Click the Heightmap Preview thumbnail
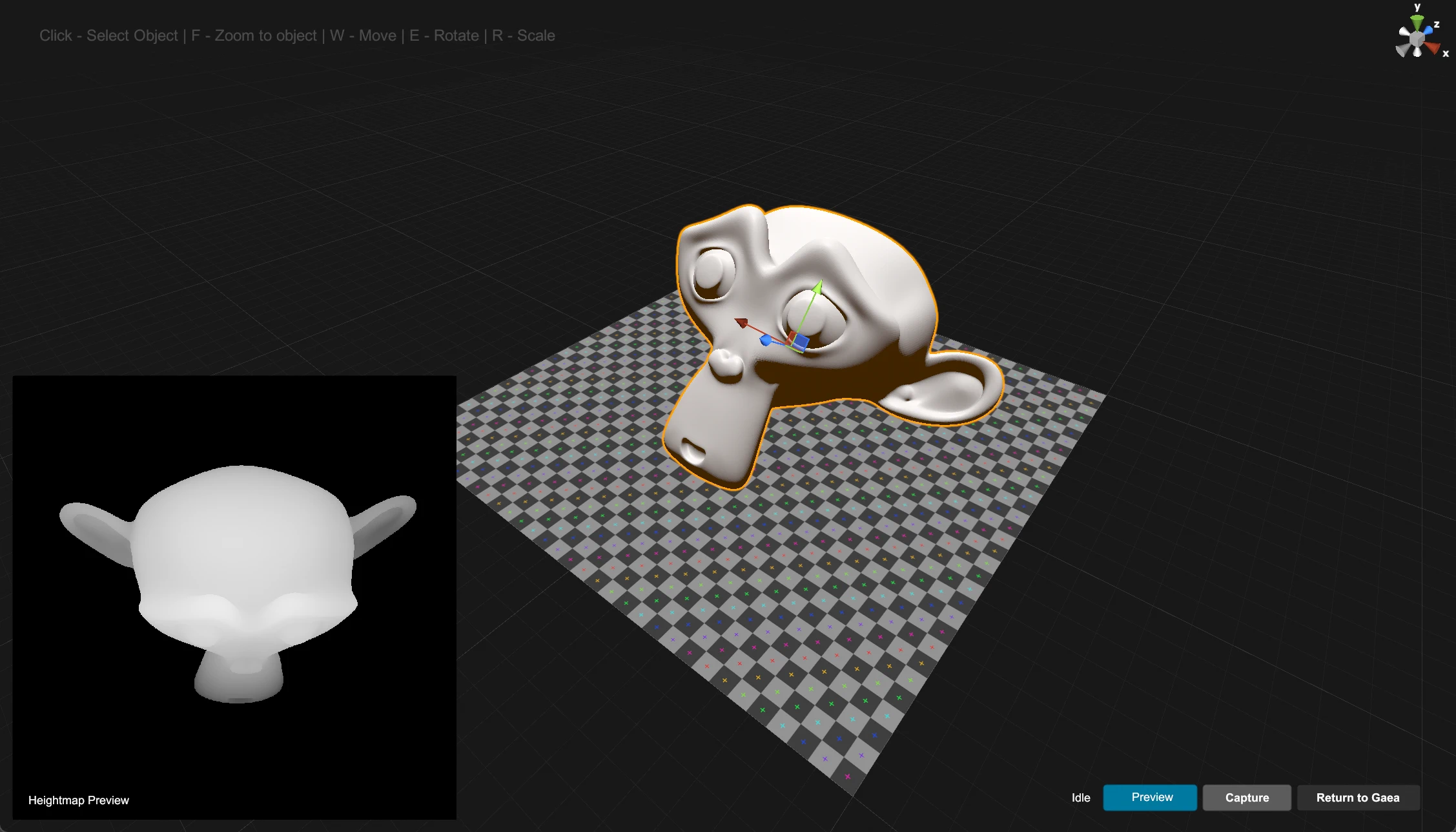 pyautogui.click(x=235, y=595)
